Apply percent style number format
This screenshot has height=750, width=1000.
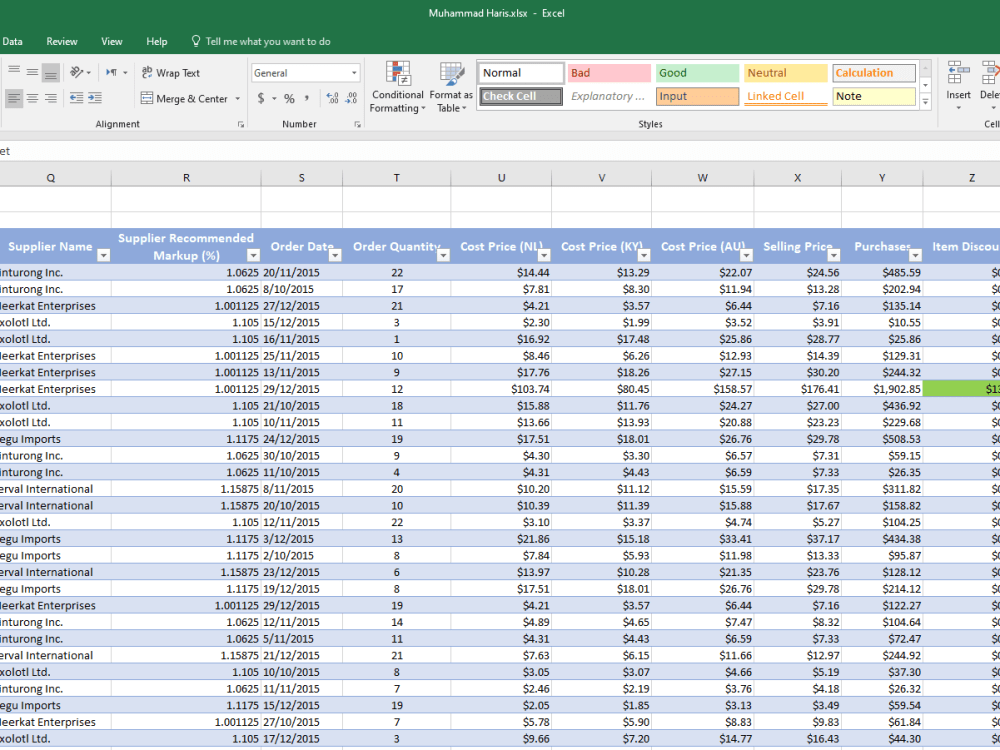289,99
